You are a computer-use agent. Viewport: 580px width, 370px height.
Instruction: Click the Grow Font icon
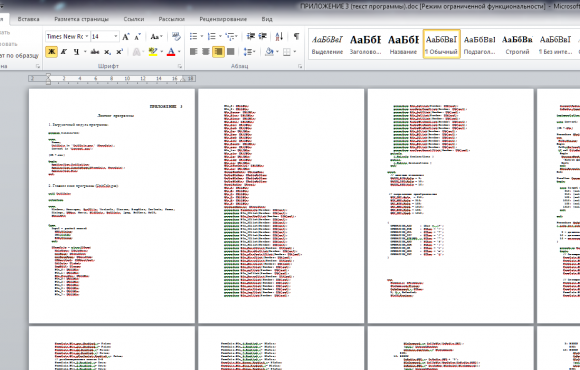pyautogui.click(x=126, y=37)
